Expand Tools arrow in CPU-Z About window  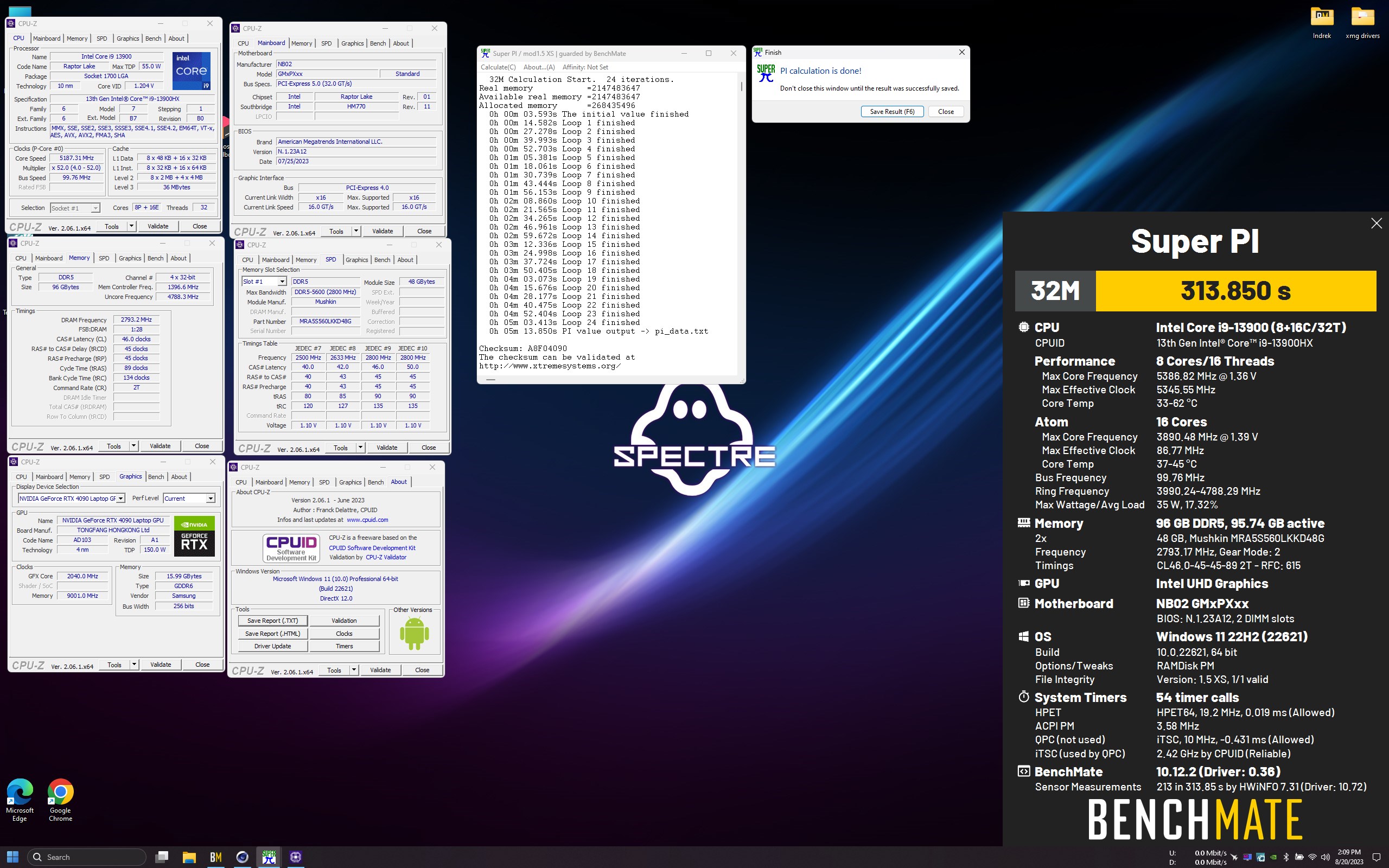pyautogui.click(x=354, y=670)
